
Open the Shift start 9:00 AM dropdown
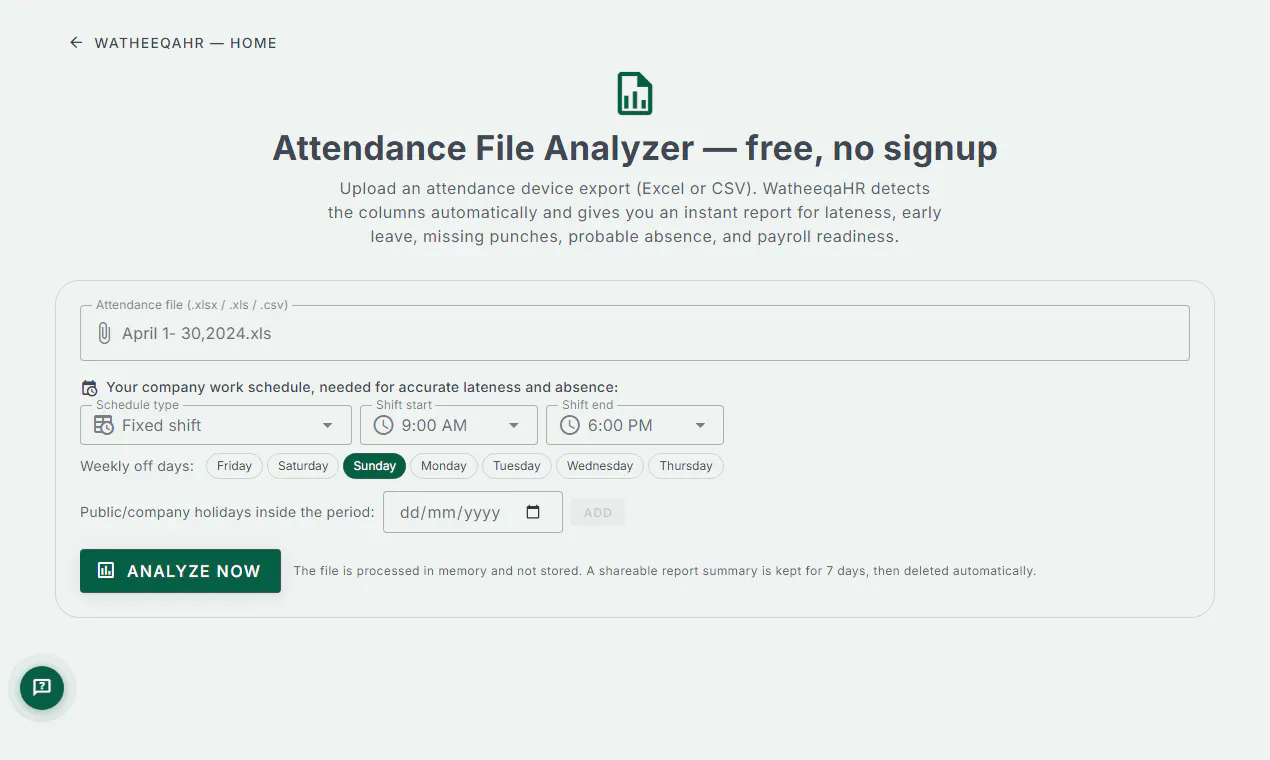pos(449,425)
